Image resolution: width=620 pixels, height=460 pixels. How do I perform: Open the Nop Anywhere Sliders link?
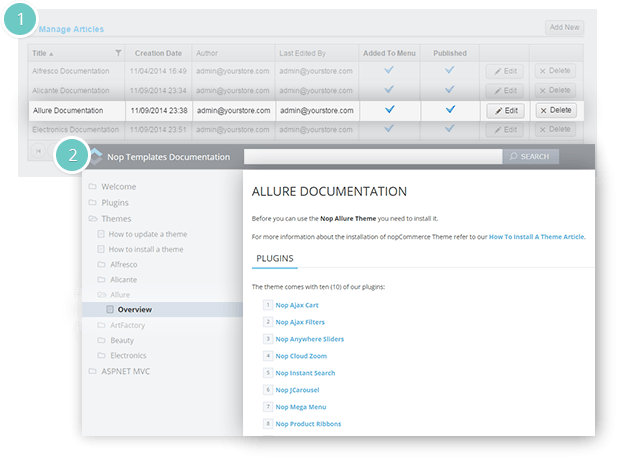[310, 339]
